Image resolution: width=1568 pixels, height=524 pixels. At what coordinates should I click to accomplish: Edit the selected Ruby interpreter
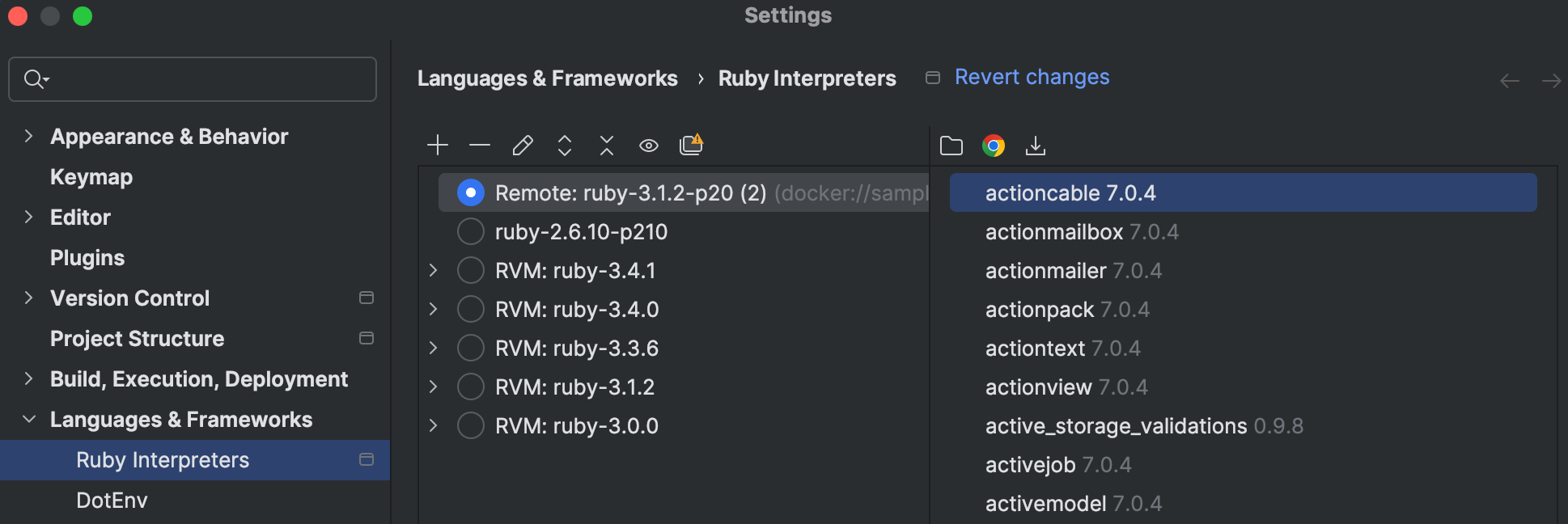tap(522, 146)
